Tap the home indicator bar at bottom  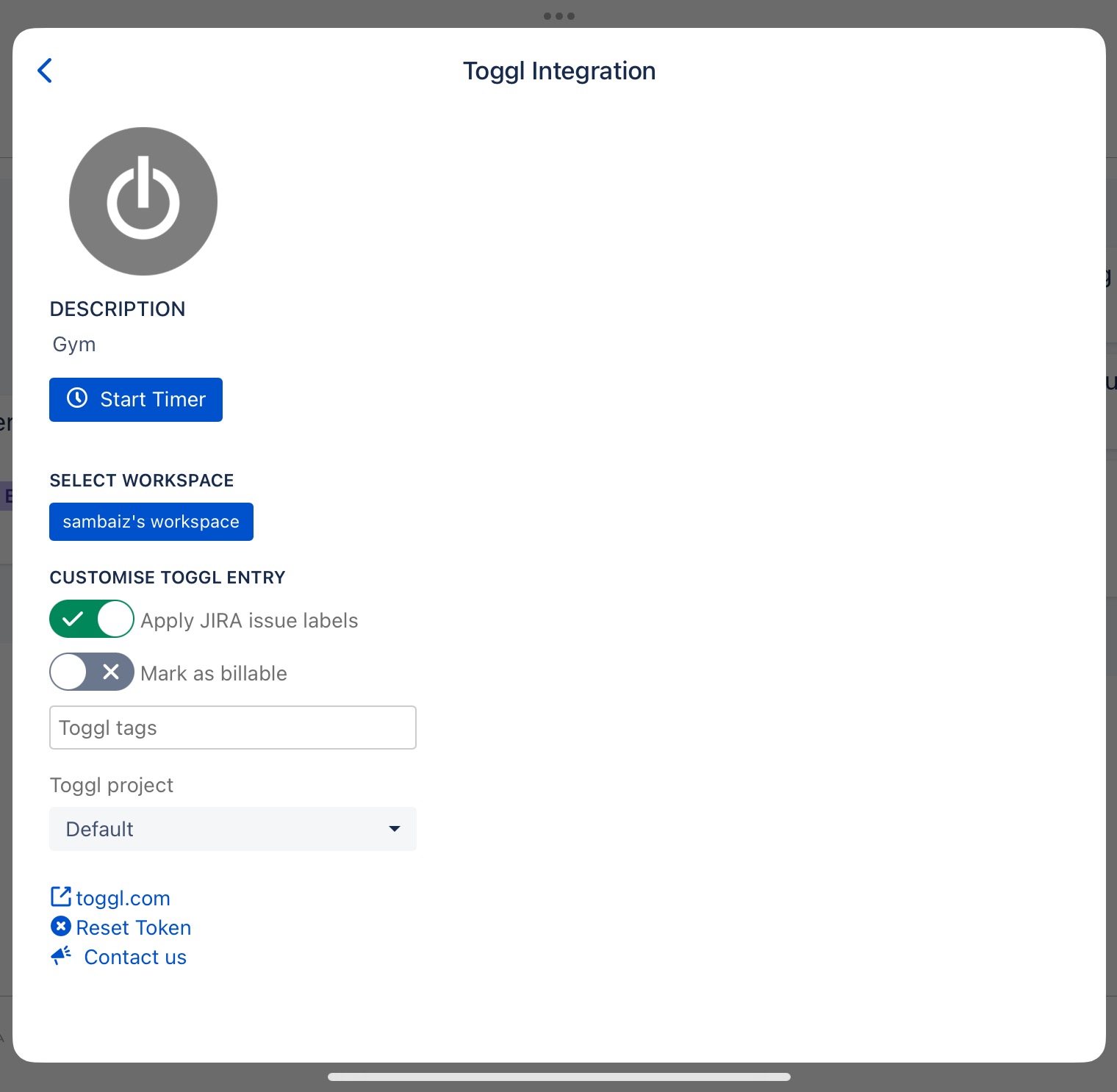[559, 1077]
